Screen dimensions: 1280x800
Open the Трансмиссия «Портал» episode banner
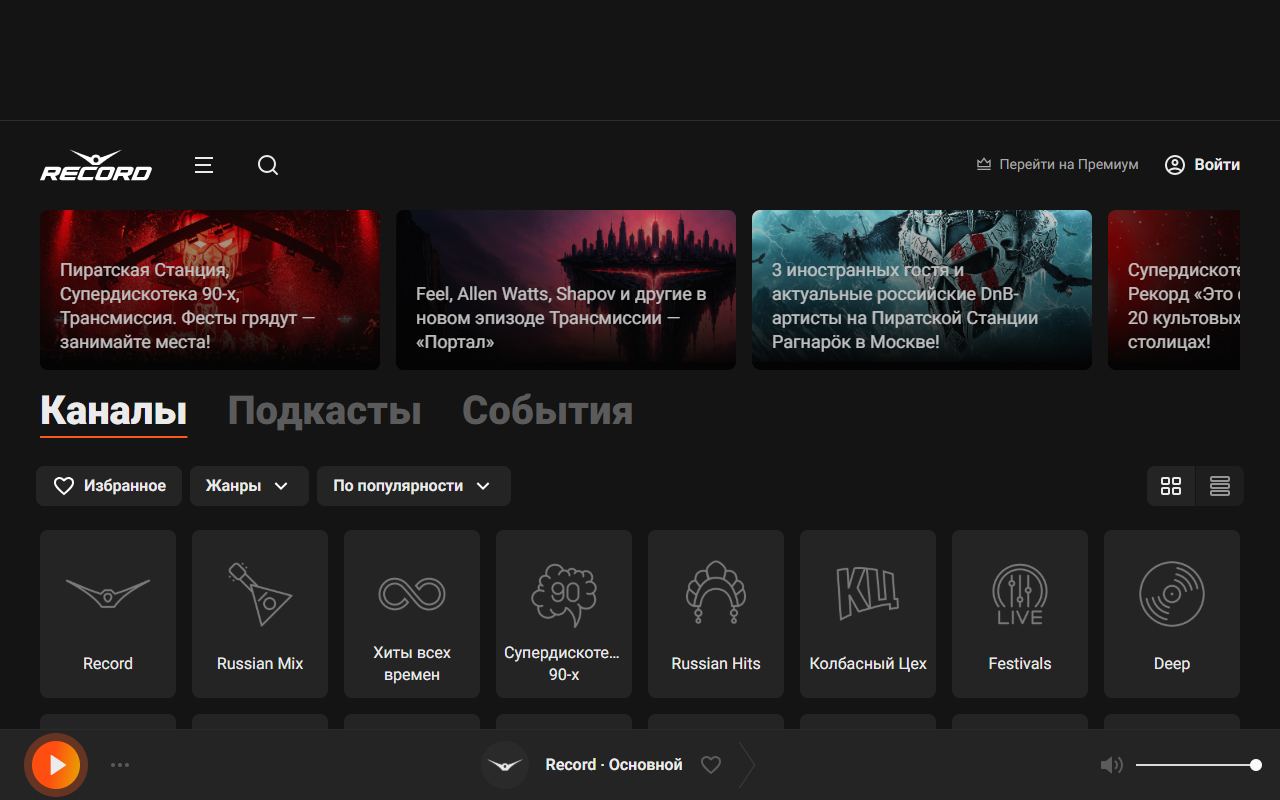tap(566, 290)
